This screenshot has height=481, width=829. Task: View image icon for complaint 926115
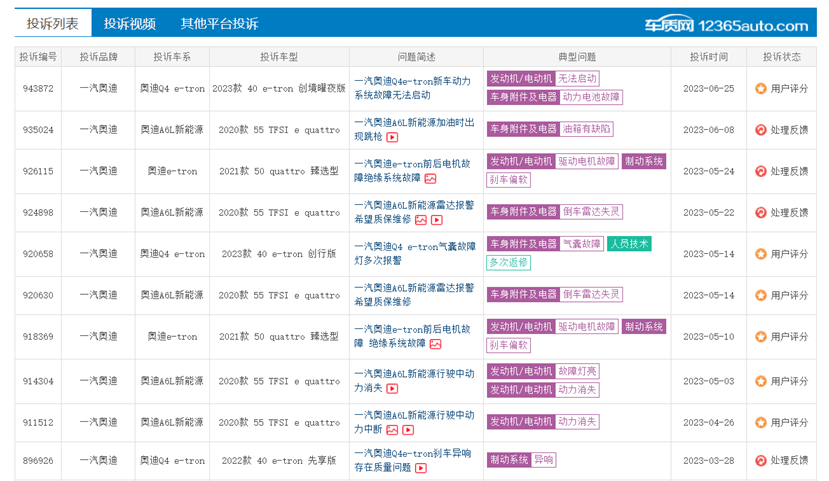pos(430,179)
